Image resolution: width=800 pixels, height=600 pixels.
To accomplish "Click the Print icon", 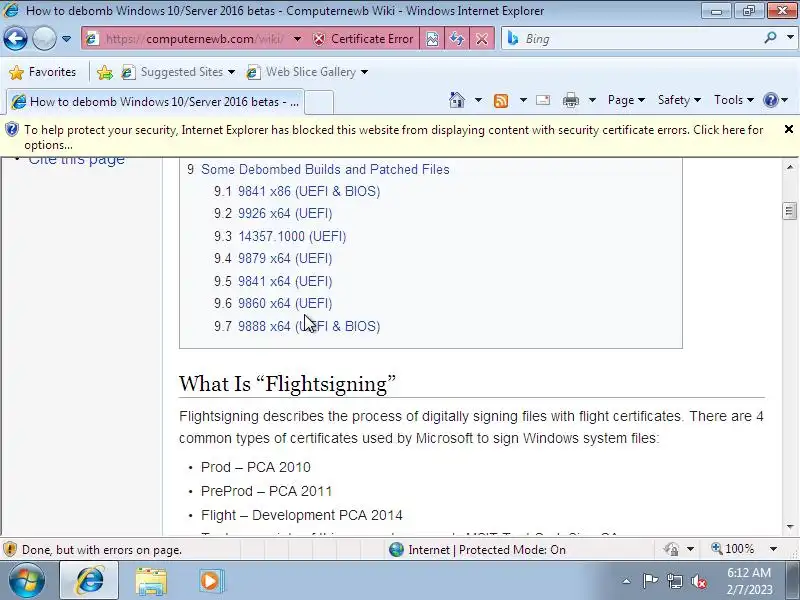I will click(x=571, y=100).
